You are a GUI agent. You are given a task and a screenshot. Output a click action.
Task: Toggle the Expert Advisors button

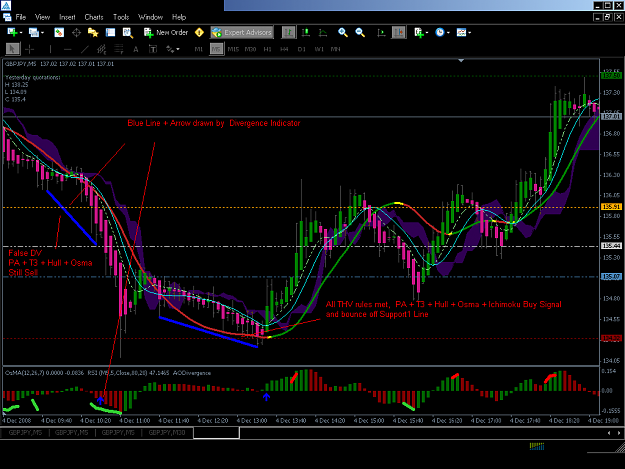point(242,33)
